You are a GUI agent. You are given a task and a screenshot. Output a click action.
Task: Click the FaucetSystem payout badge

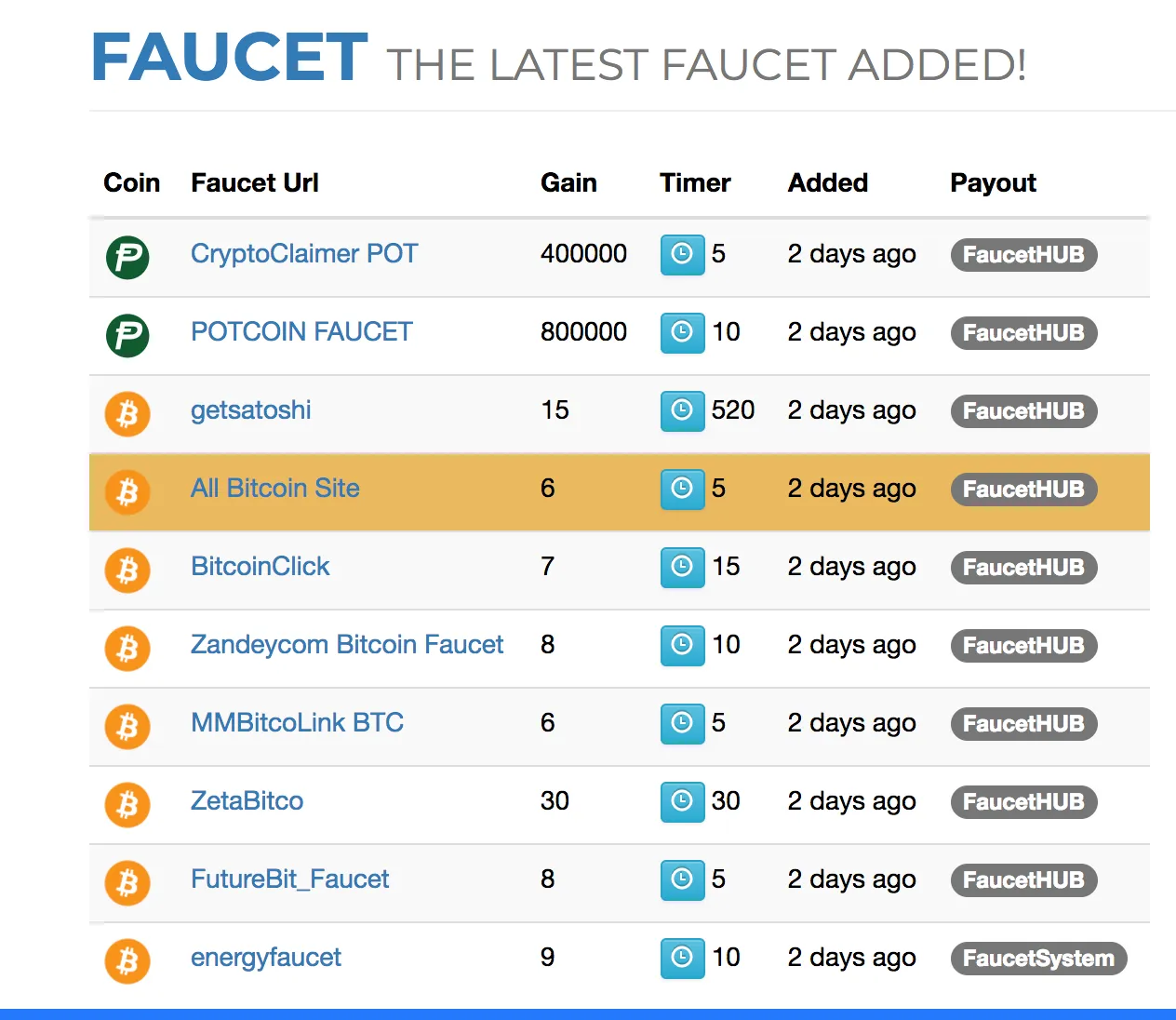[x=1038, y=959]
